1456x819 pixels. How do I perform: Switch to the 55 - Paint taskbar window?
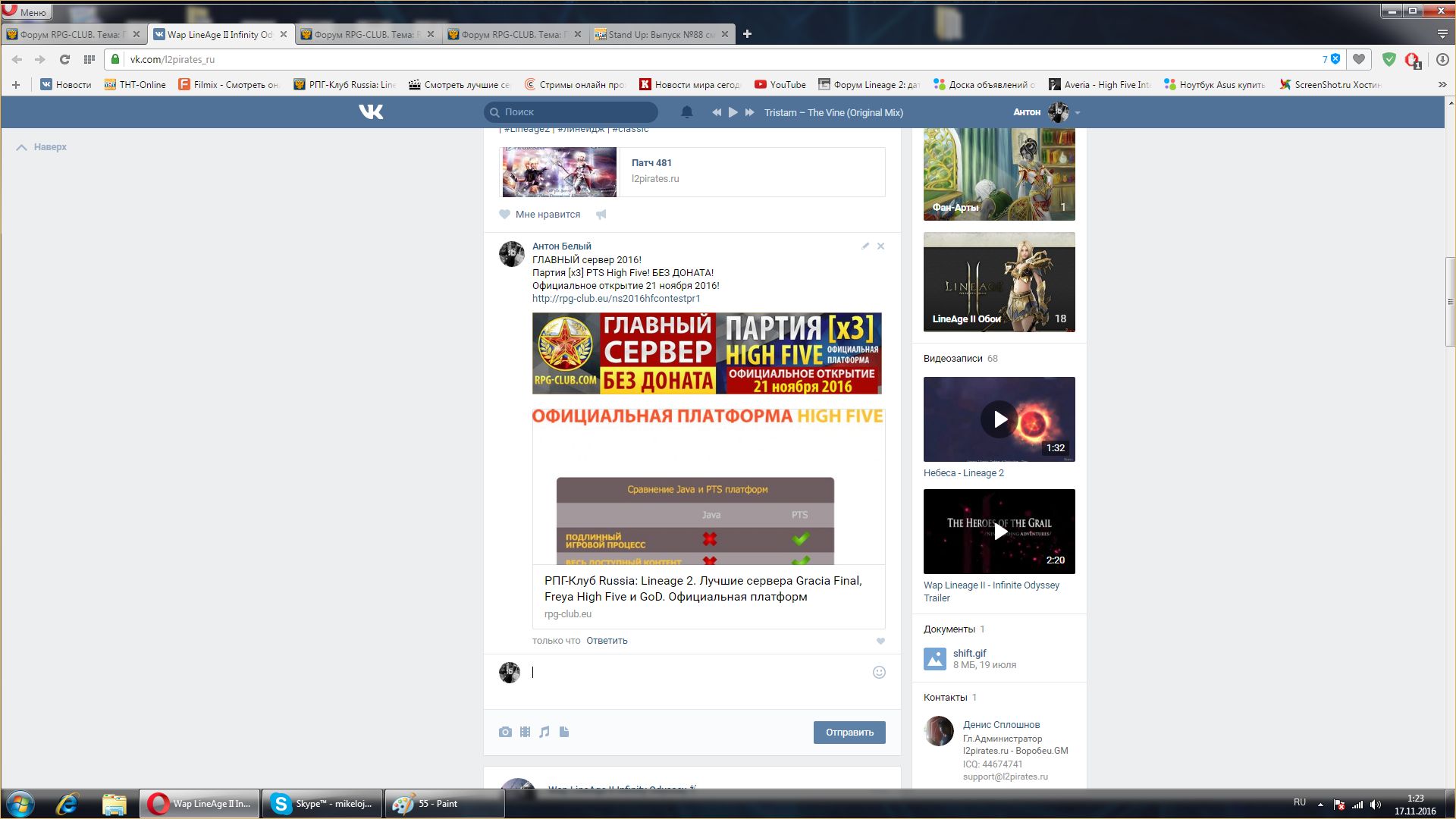pos(444,804)
